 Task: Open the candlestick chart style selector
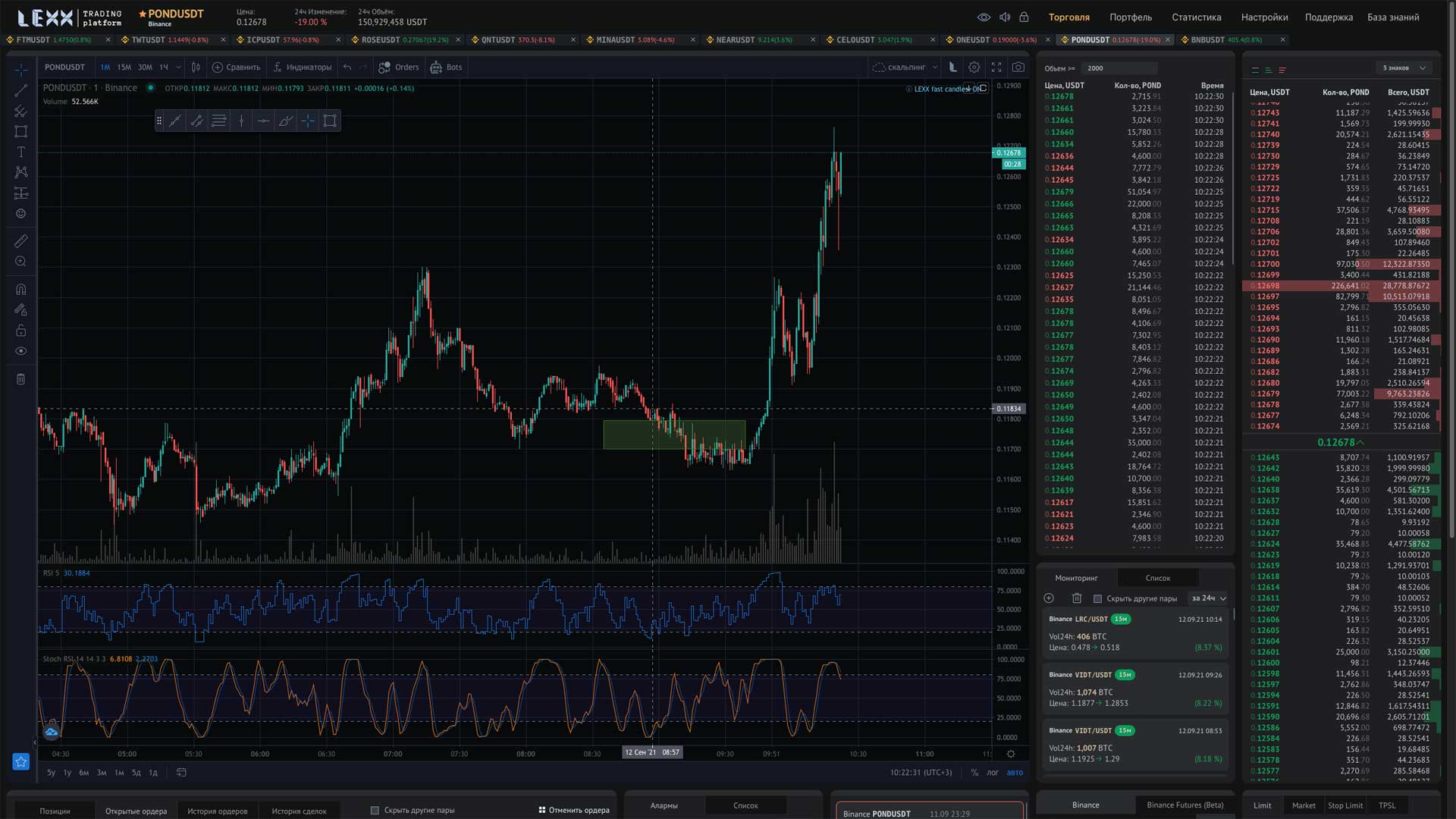[196, 67]
